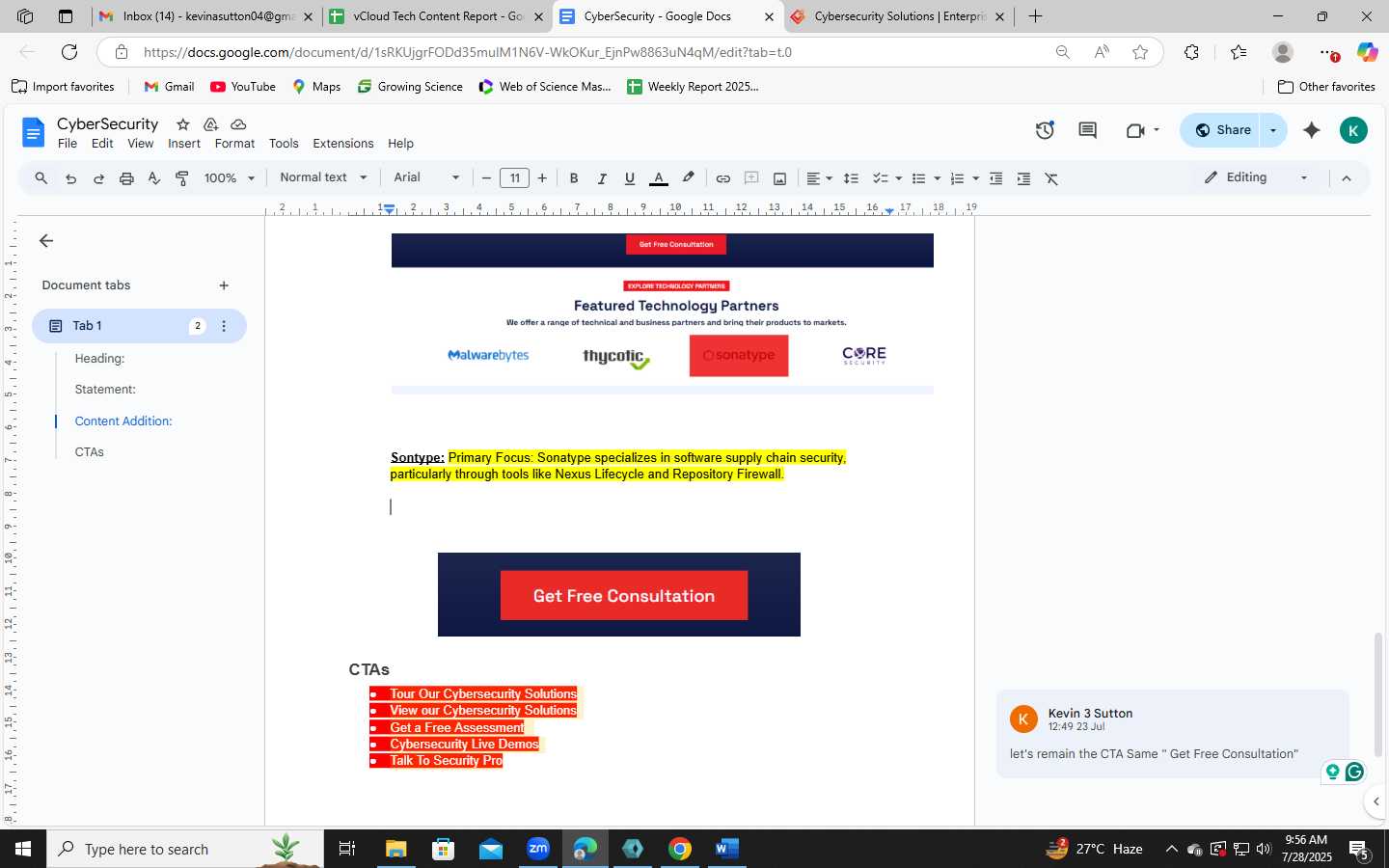Toggle checklist formatting

(x=880, y=178)
